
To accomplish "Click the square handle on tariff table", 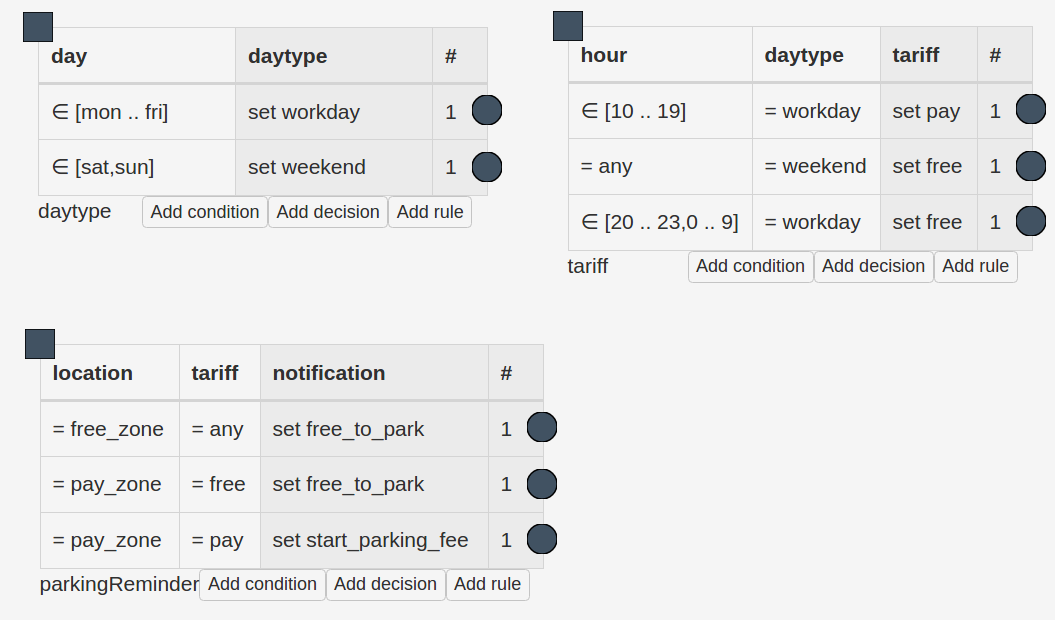I will tap(568, 26).
